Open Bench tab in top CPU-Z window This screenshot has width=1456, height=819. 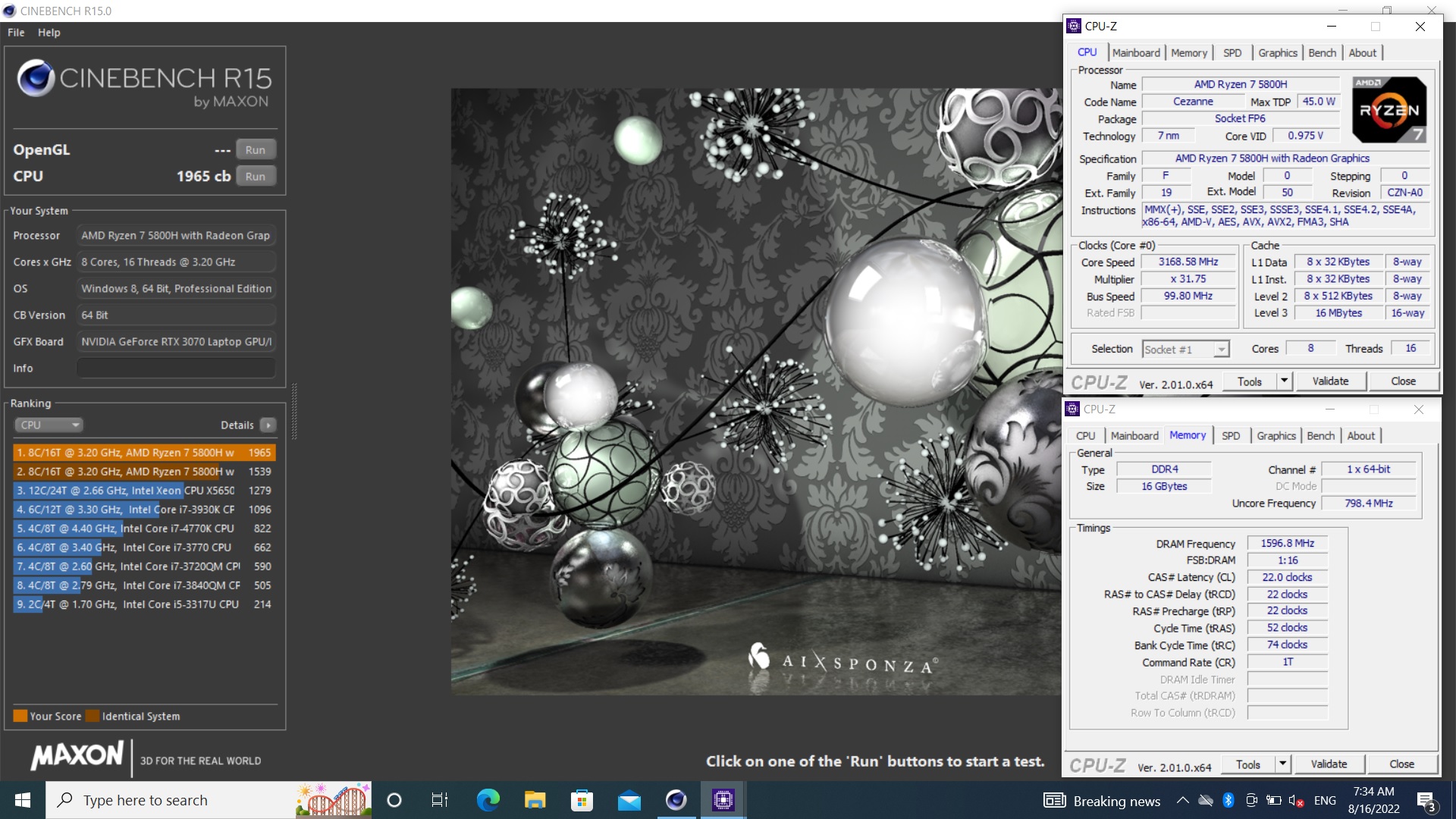1322,52
